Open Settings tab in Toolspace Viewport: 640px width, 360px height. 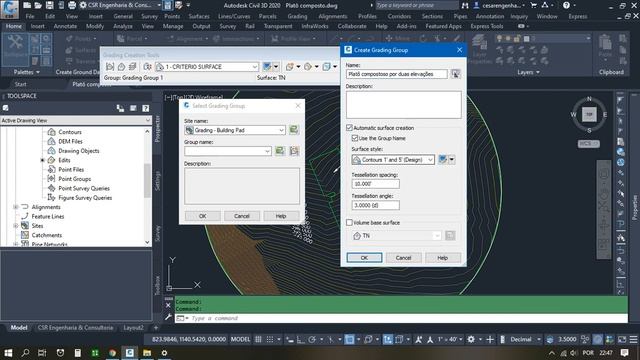(x=158, y=180)
